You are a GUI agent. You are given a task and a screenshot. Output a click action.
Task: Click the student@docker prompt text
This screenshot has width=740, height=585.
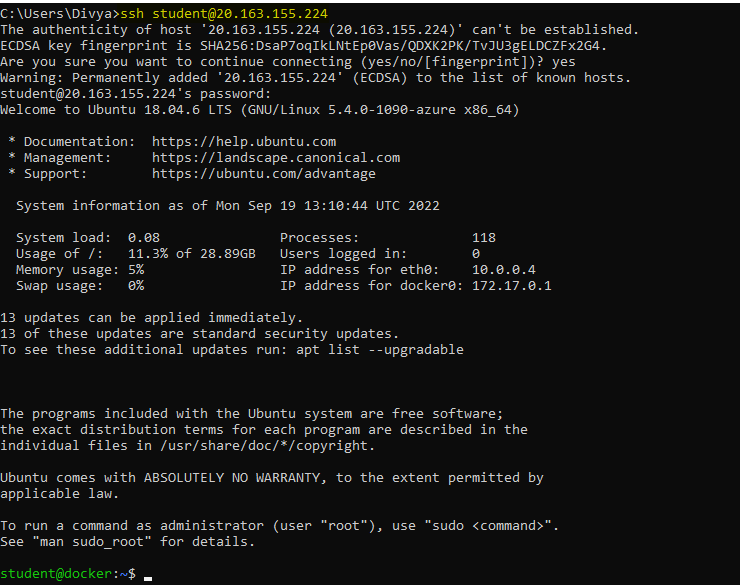(x=66, y=574)
